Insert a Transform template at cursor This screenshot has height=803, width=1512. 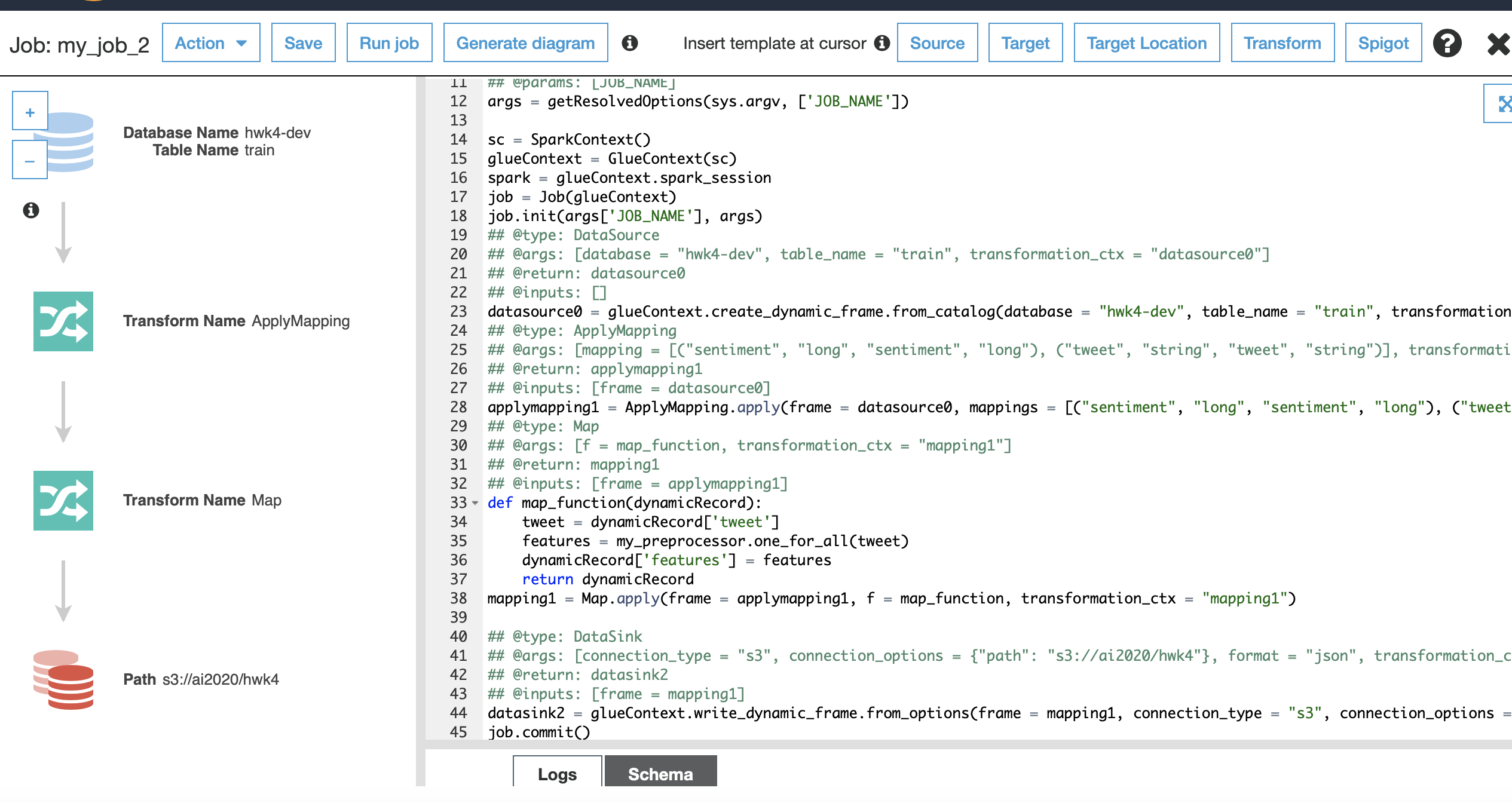click(x=1282, y=43)
